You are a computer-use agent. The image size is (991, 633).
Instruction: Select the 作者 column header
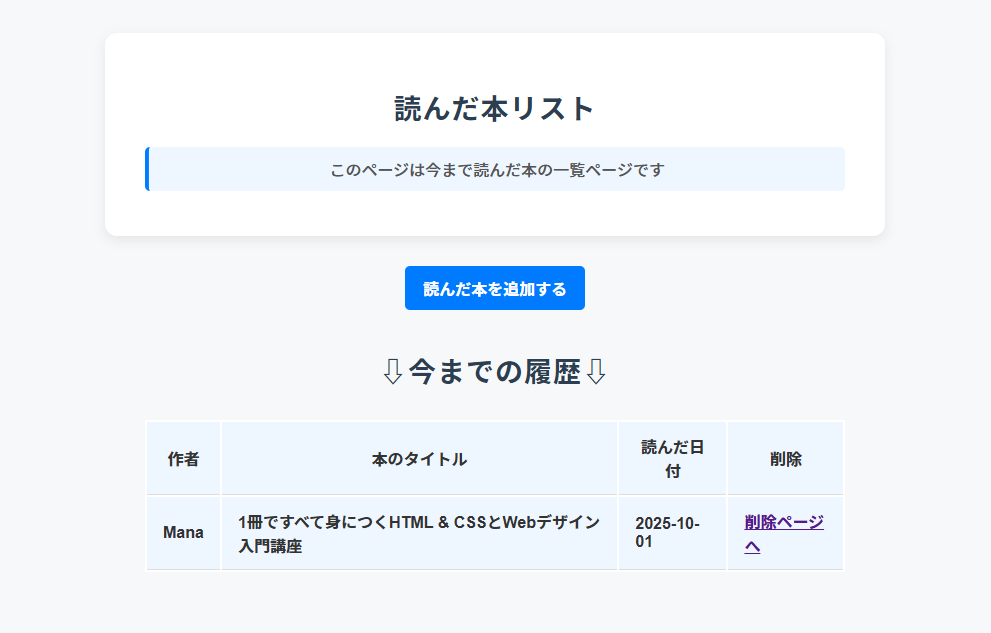183,459
